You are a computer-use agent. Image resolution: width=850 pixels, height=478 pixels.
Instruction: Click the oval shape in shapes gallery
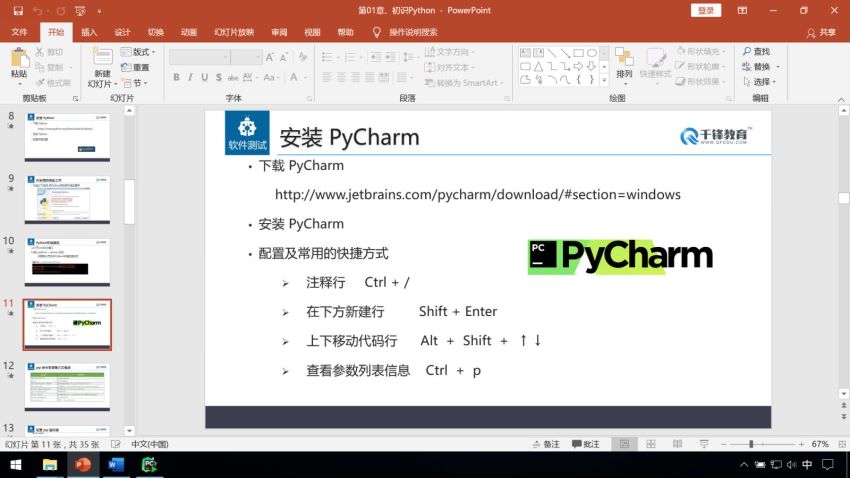pos(592,53)
